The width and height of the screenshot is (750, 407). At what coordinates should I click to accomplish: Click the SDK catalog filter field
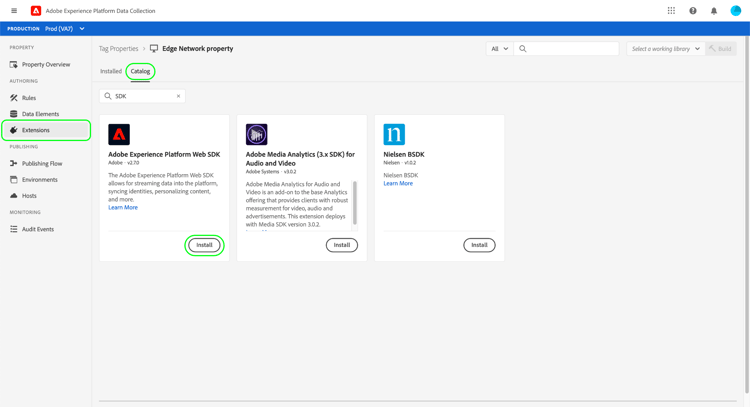click(142, 96)
